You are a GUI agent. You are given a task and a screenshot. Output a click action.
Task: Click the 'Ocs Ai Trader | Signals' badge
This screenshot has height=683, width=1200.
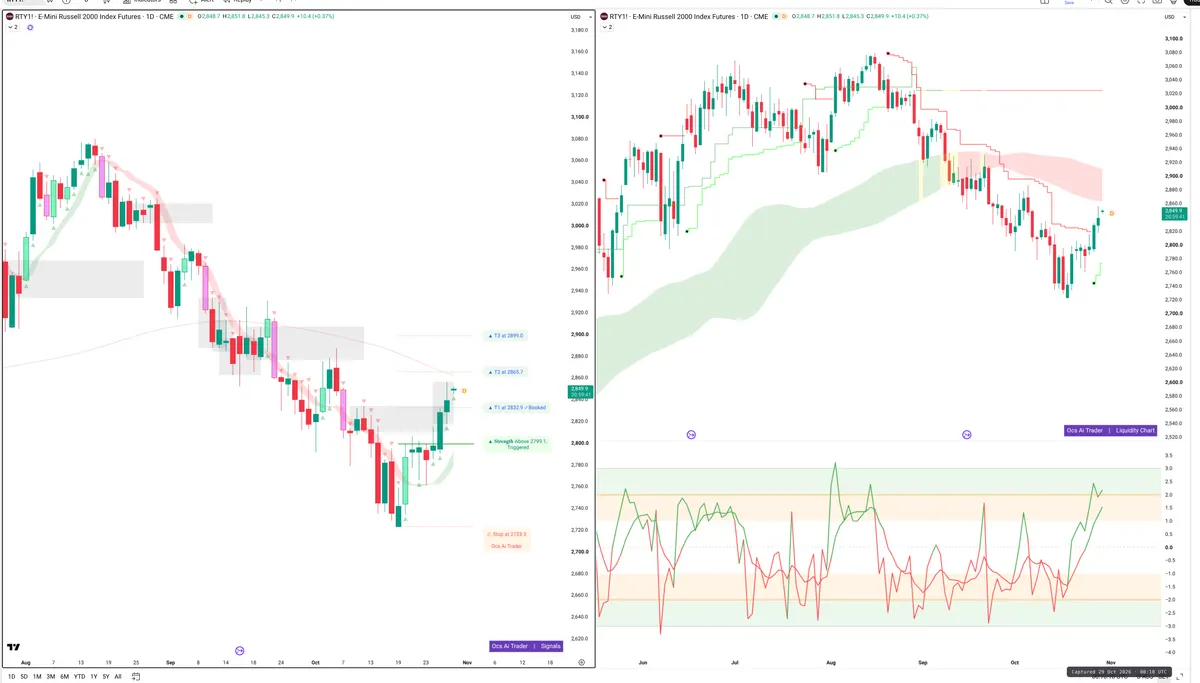pos(527,646)
